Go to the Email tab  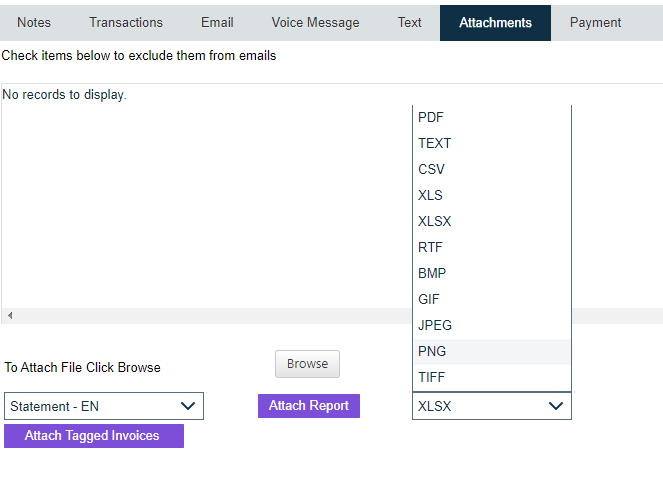coord(217,23)
